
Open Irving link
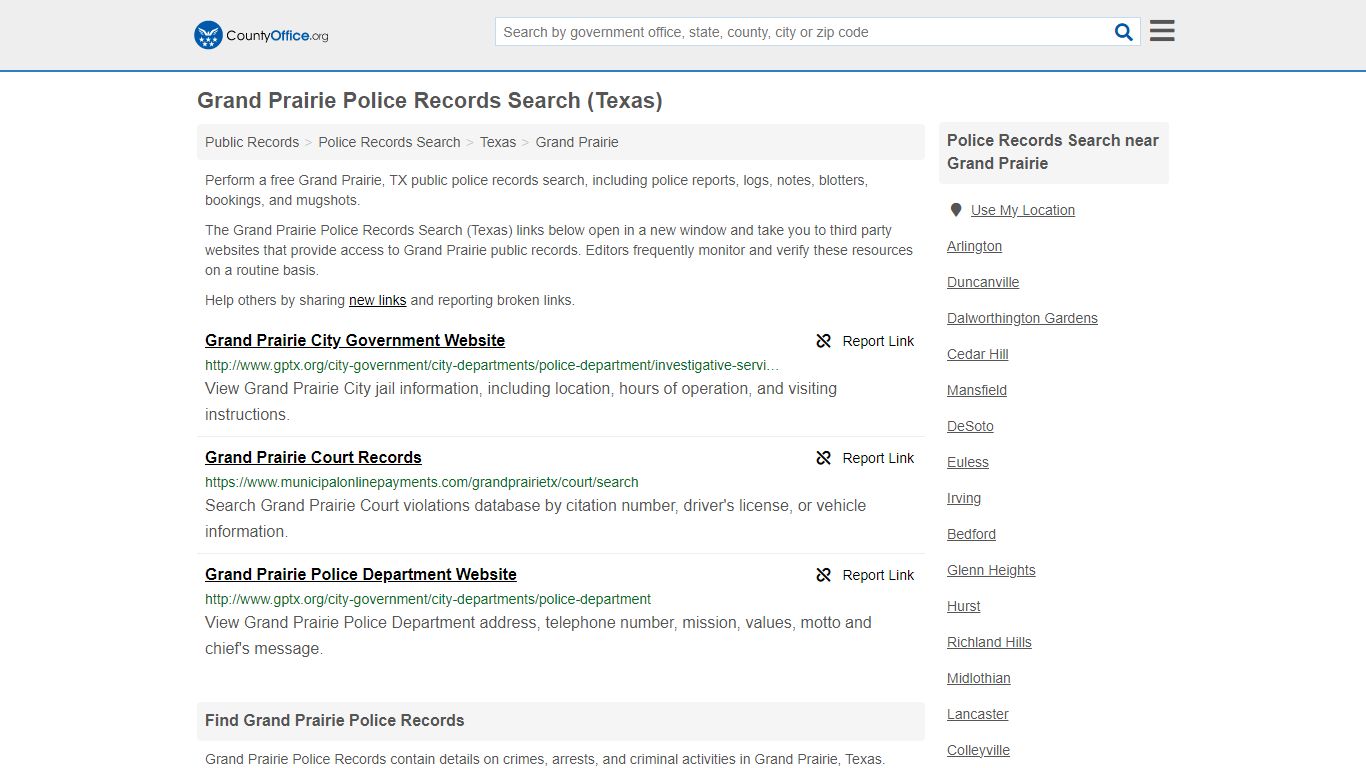964,498
